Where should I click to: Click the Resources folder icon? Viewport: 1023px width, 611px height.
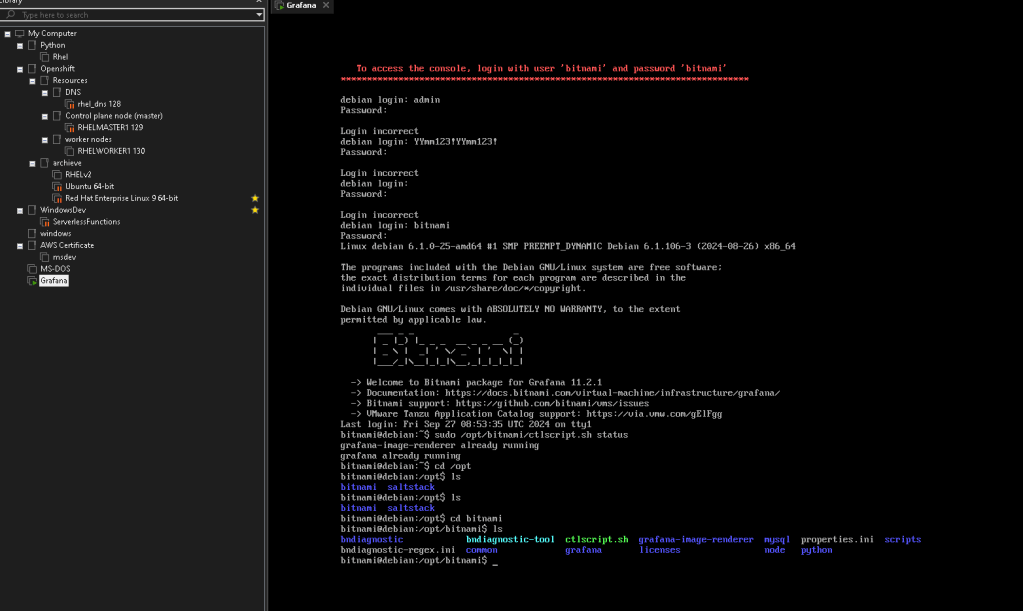click(x=44, y=80)
